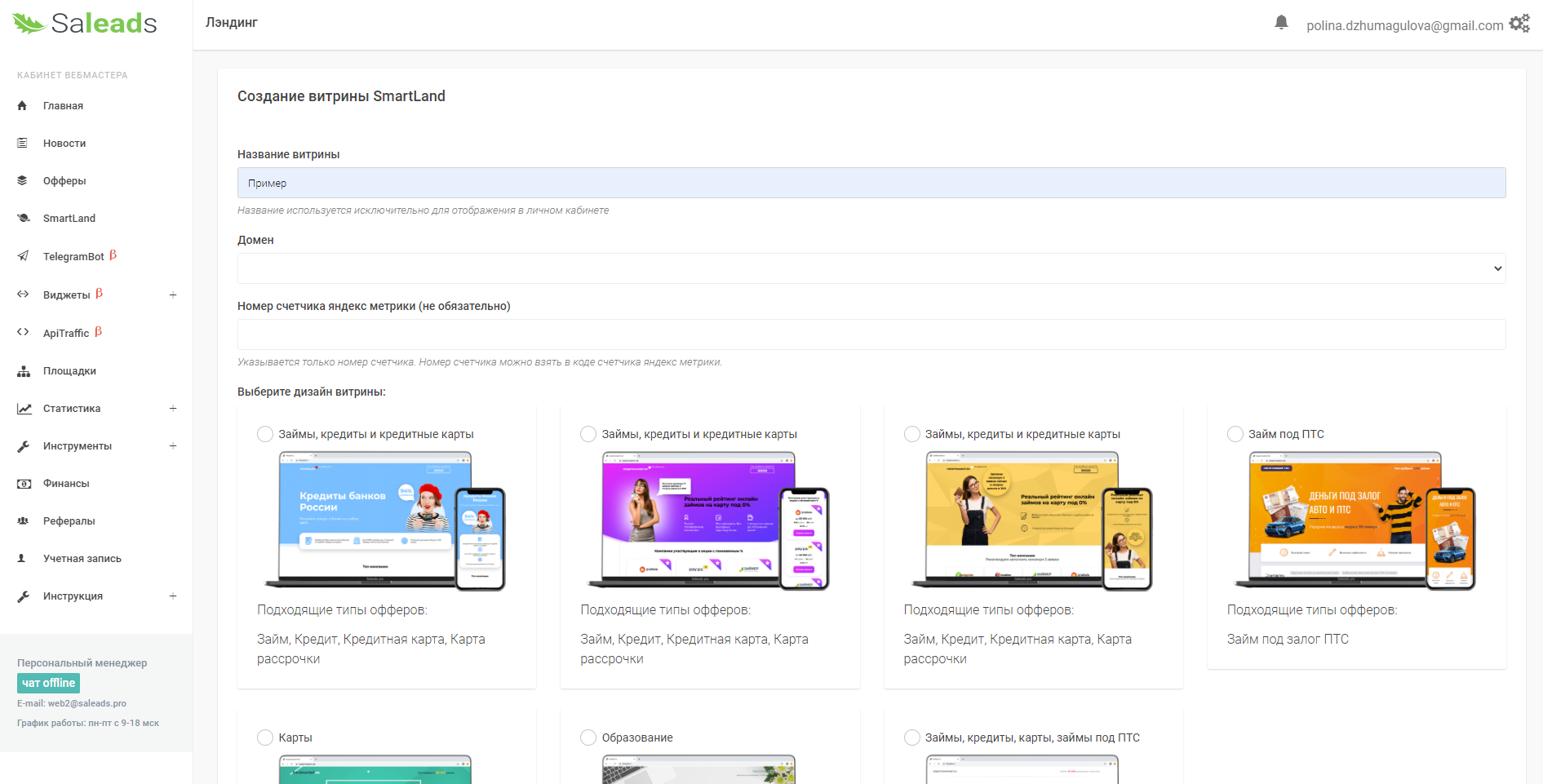Open Финансы in the sidebar
Viewport: 1543px width, 784px height.
pyautogui.click(x=66, y=484)
